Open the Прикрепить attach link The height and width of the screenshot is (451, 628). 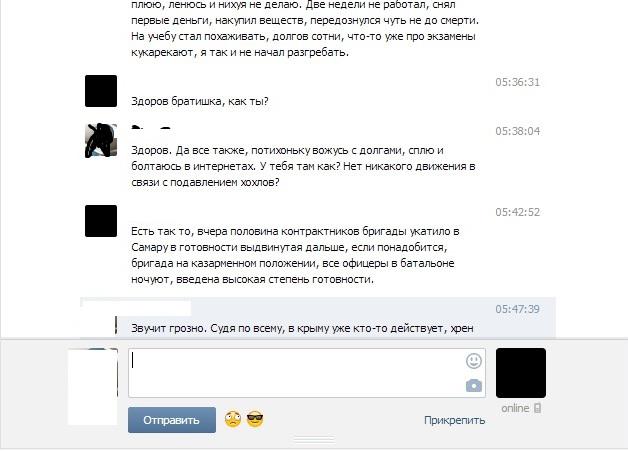pyautogui.click(x=455, y=420)
